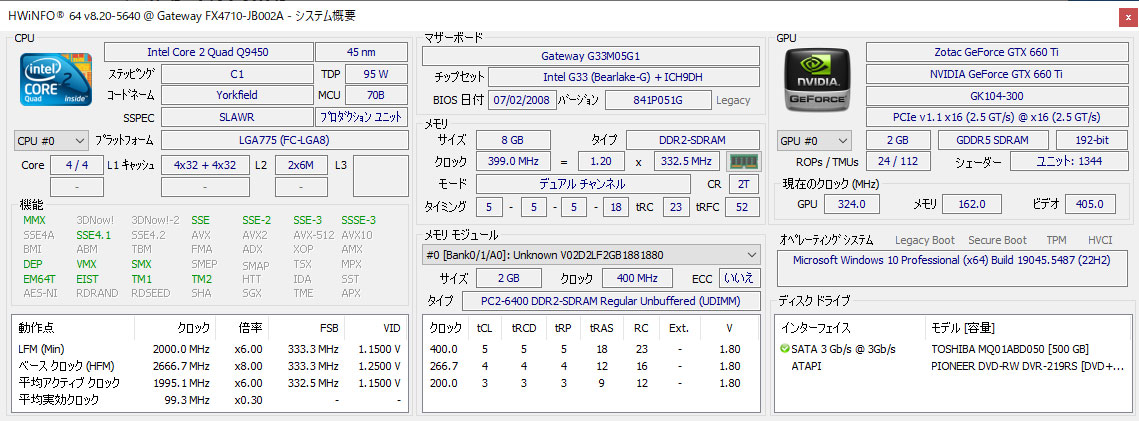Click the Core count 4 / 4 field
This screenshot has width=1139, height=421.
77,165
